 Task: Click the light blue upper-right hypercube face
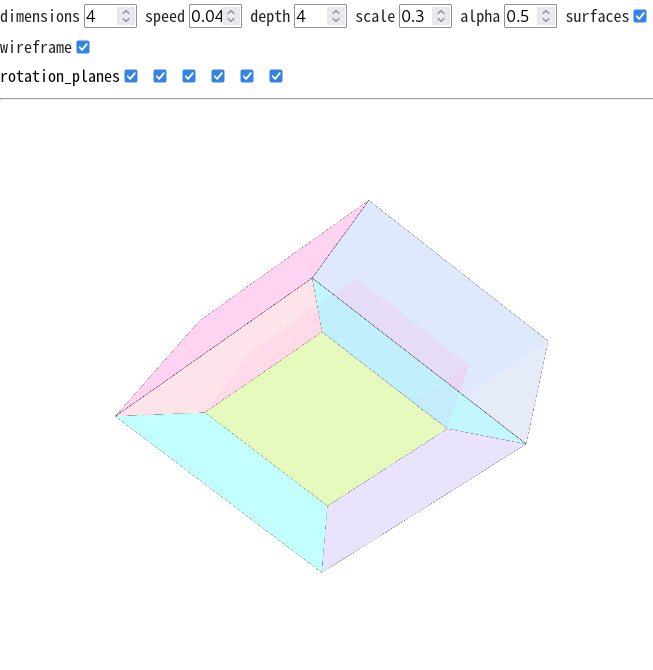[440, 280]
